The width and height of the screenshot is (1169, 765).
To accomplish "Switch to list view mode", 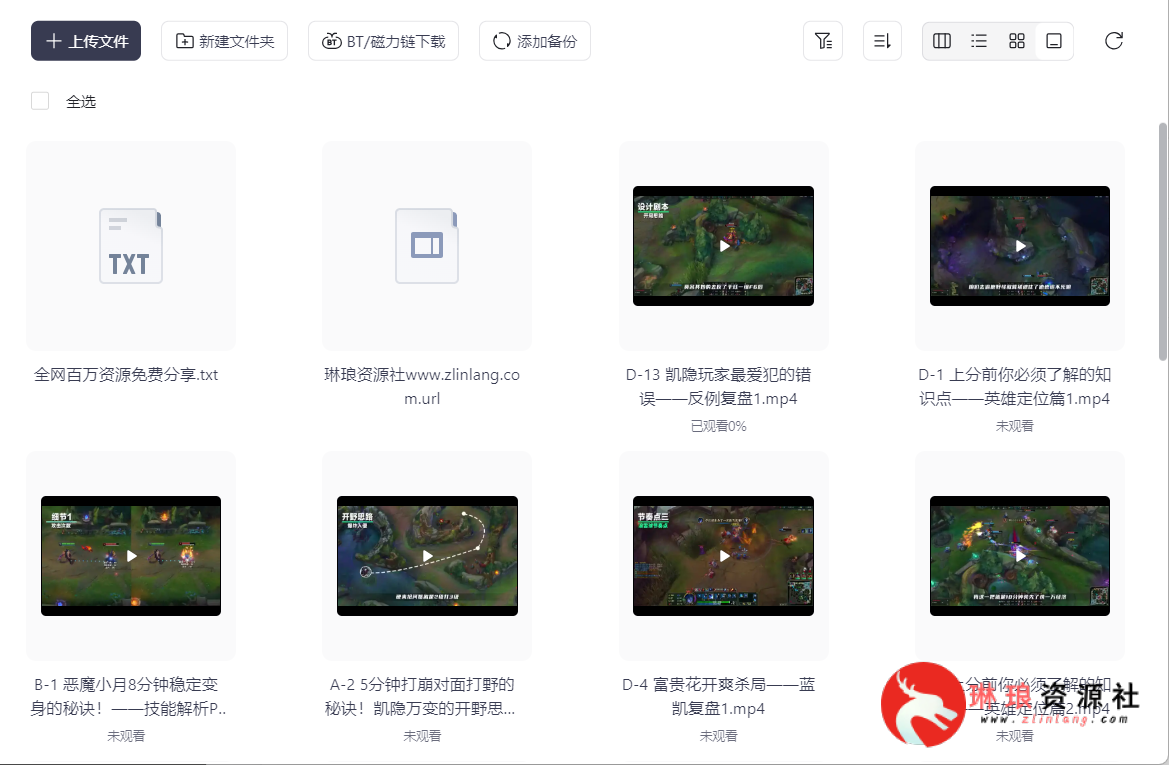I will click(x=979, y=41).
